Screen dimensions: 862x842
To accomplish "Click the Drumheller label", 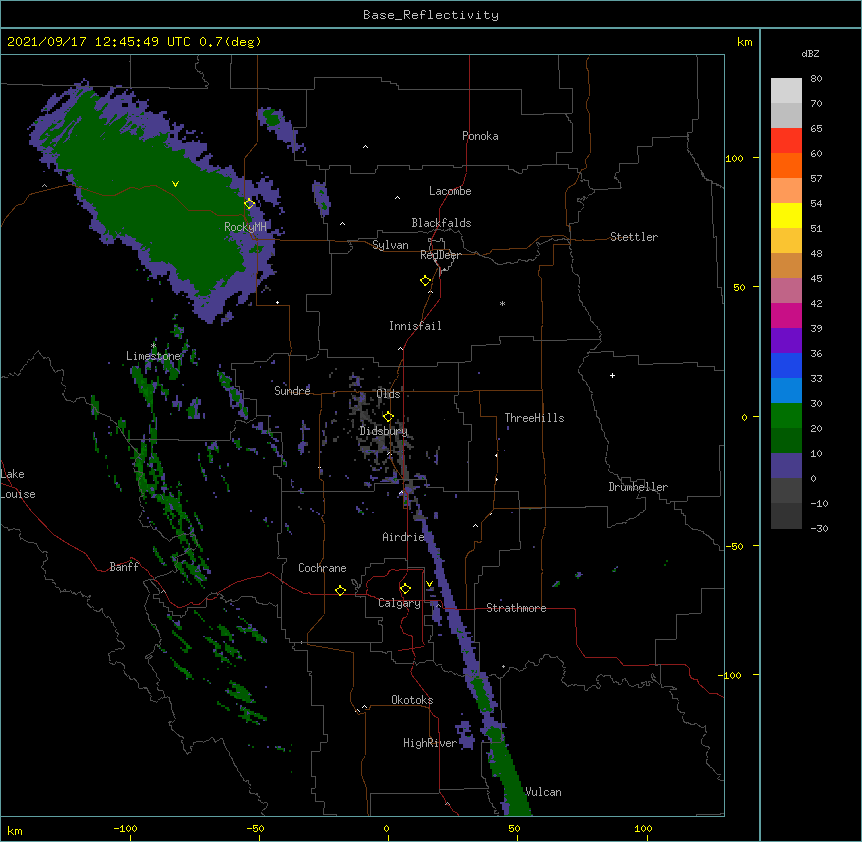I will [638, 487].
